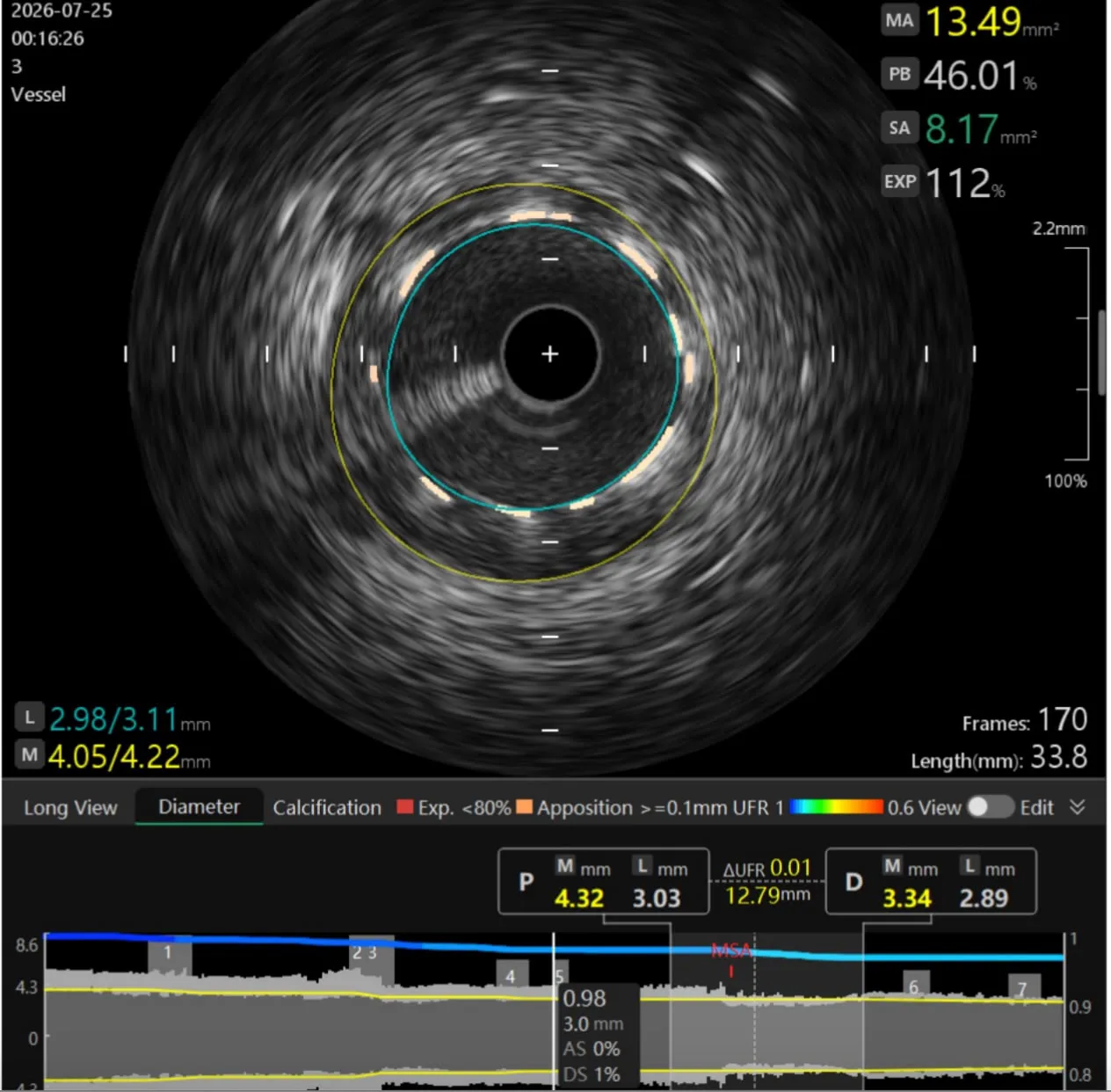This screenshot has width=1111, height=1092.
Task: Click frame marker 4 on longitudinal view
Action: (511, 976)
